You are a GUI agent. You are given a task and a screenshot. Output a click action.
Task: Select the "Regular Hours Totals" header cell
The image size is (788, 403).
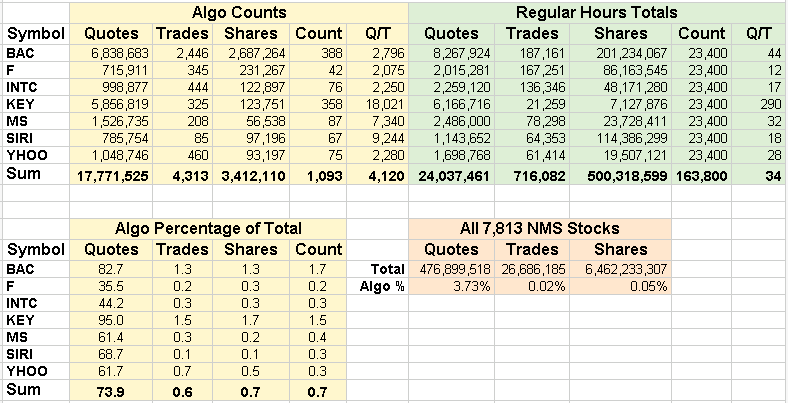596,13
